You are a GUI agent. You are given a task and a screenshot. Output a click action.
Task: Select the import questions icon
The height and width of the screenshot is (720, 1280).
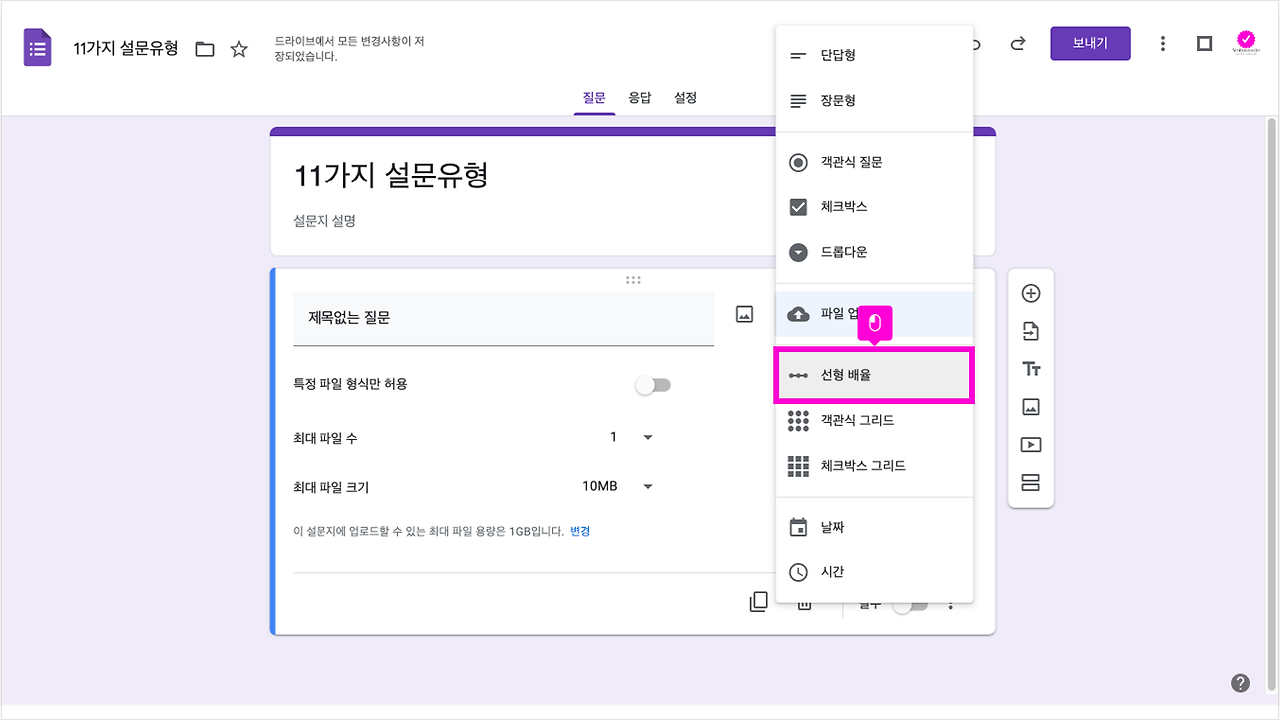point(1030,330)
